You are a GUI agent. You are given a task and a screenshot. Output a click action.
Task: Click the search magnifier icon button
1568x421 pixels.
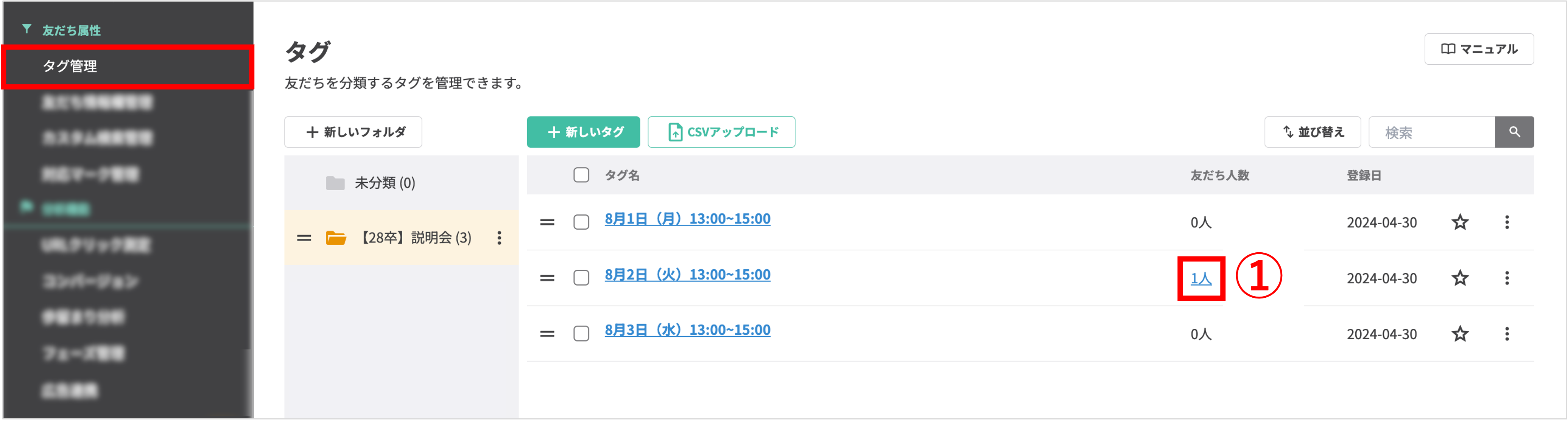1514,132
